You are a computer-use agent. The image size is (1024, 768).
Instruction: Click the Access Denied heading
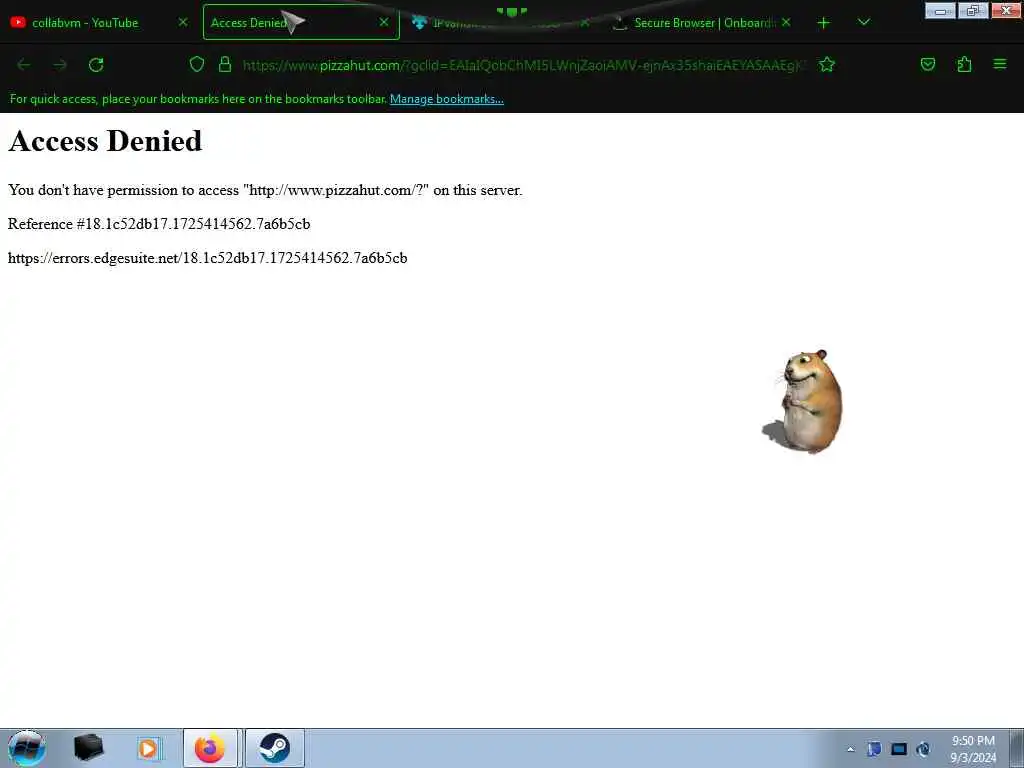(105, 141)
